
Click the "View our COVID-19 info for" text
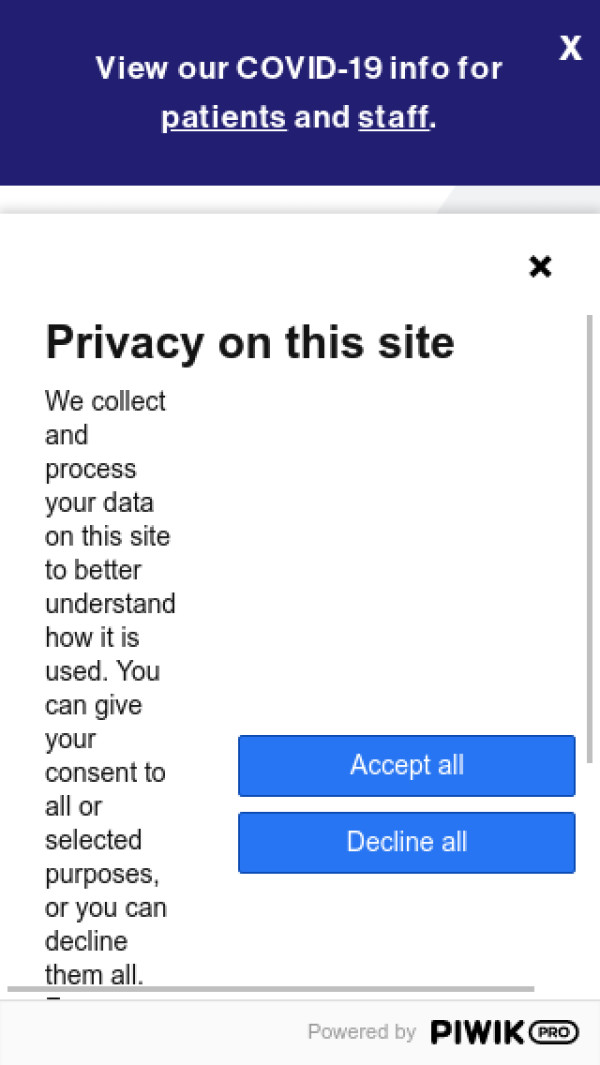[298, 68]
